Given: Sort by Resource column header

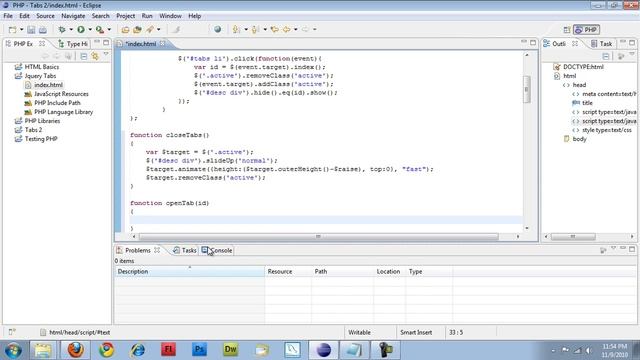Looking at the screenshot, I should coord(288,271).
